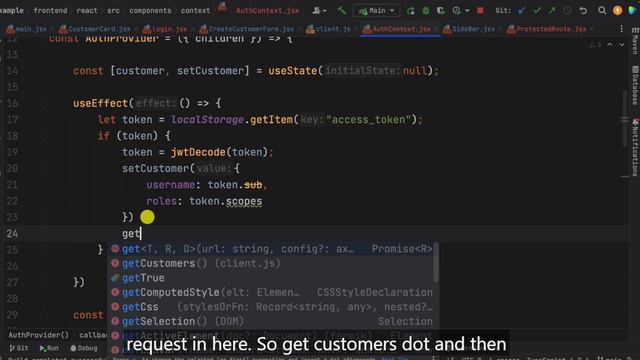Stop the running process with red square

(x=480, y=11)
